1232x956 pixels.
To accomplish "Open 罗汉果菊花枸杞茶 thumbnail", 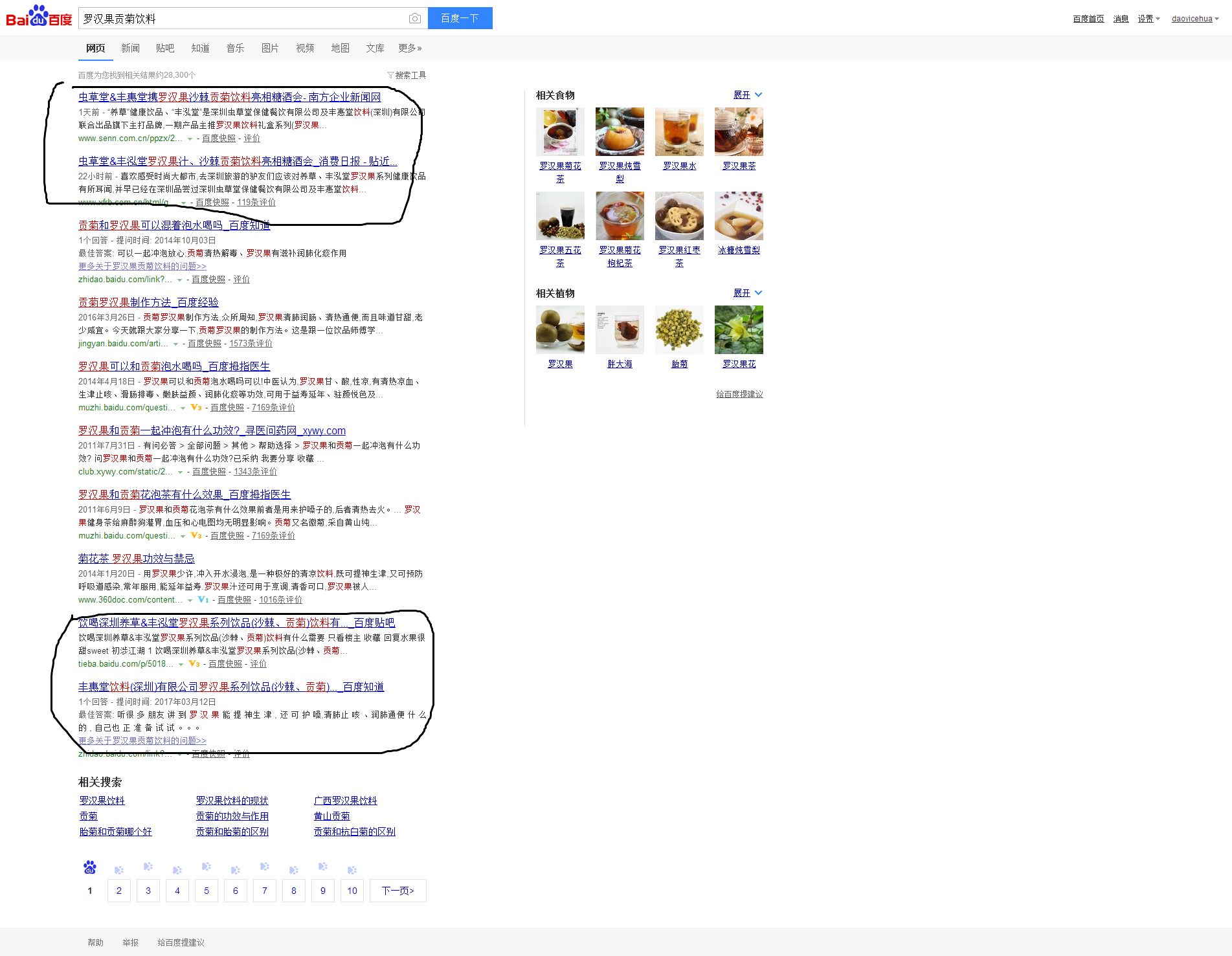I will click(x=620, y=216).
